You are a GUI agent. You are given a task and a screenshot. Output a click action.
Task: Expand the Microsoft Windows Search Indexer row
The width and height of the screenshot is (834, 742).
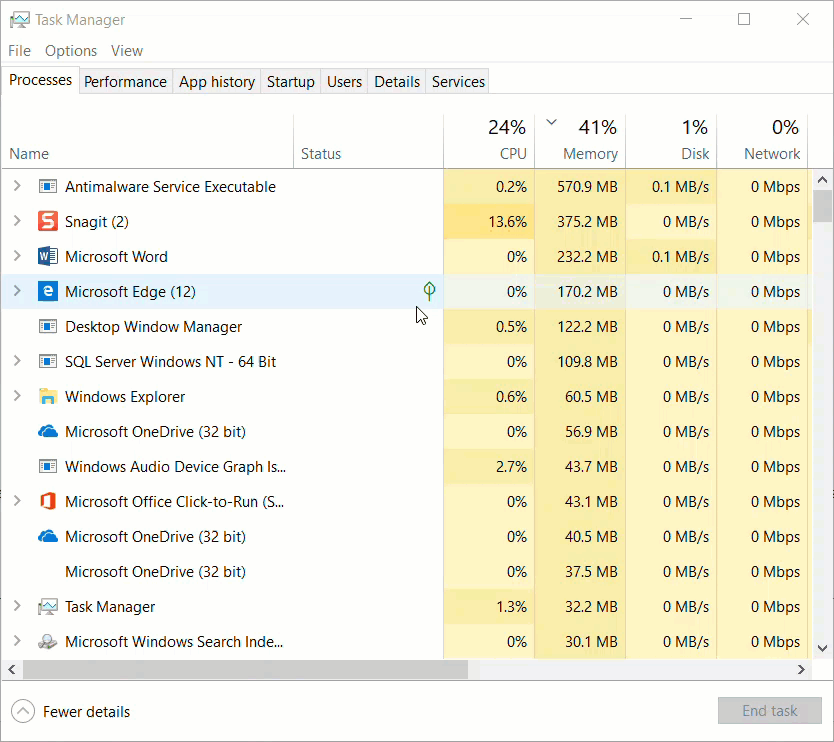pos(17,641)
